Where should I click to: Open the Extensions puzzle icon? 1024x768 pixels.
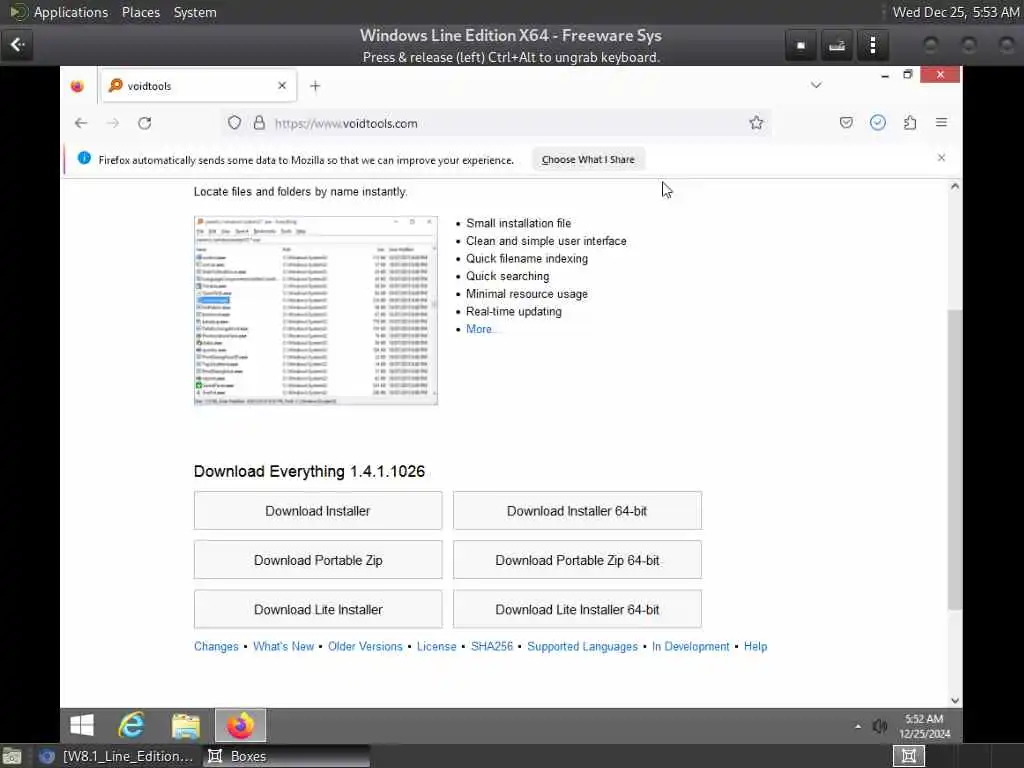tap(910, 123)
